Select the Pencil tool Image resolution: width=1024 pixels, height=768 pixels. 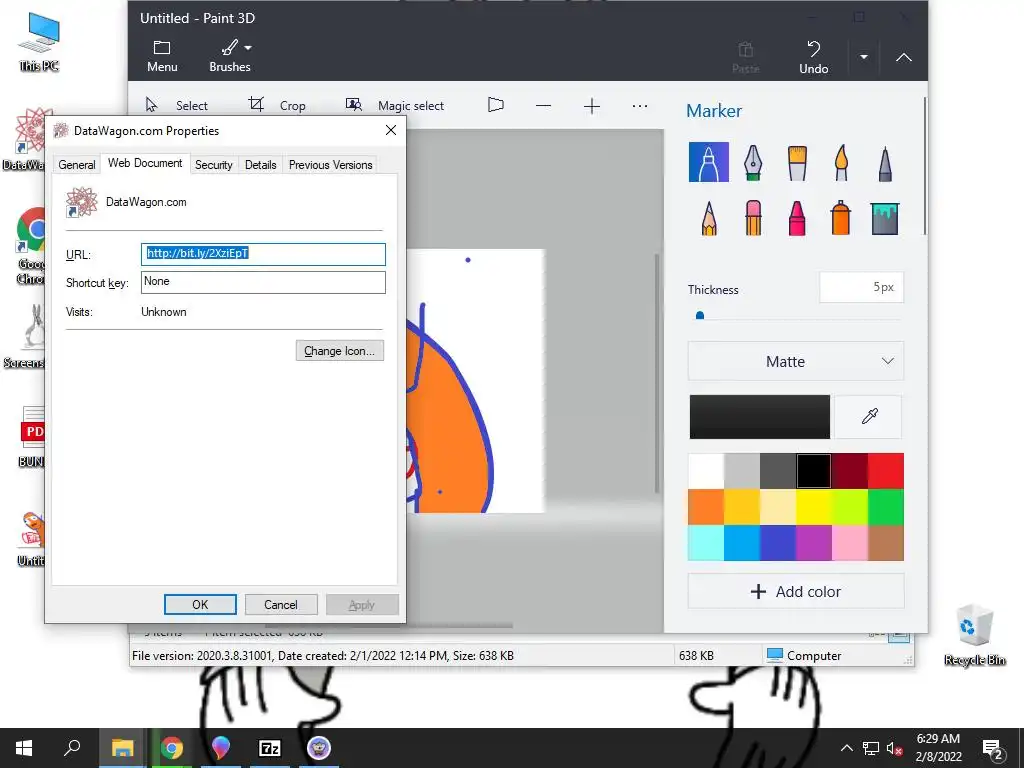point(709,217)
